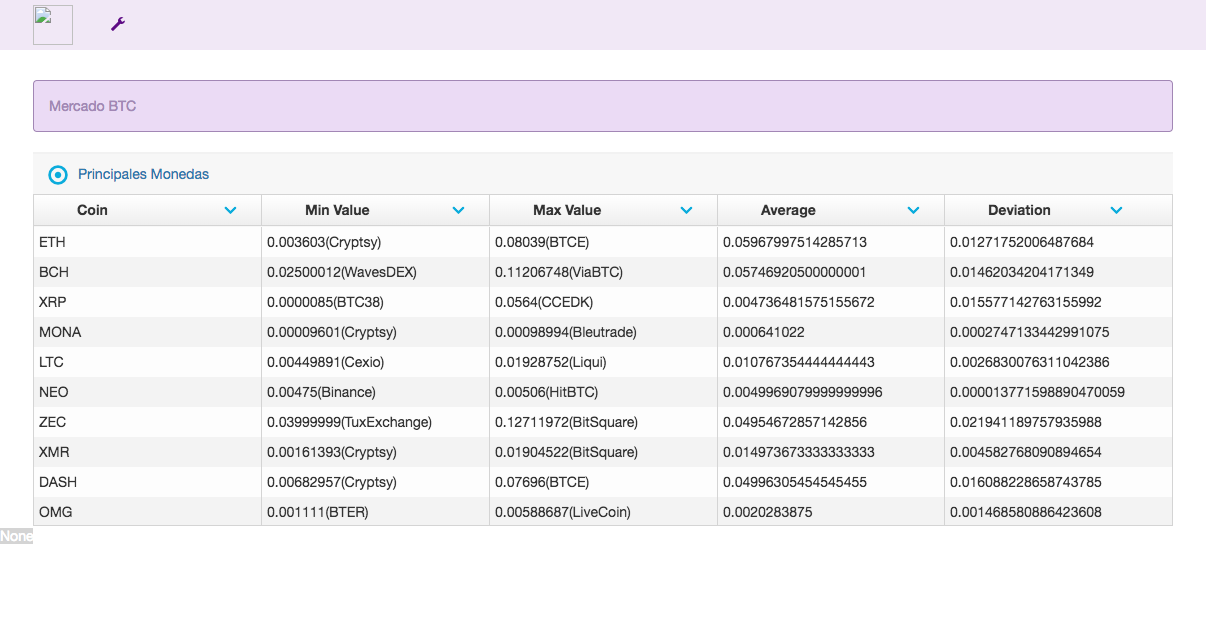Click max value 0.00588687(LiveCoin)

(x=563, y=512)
